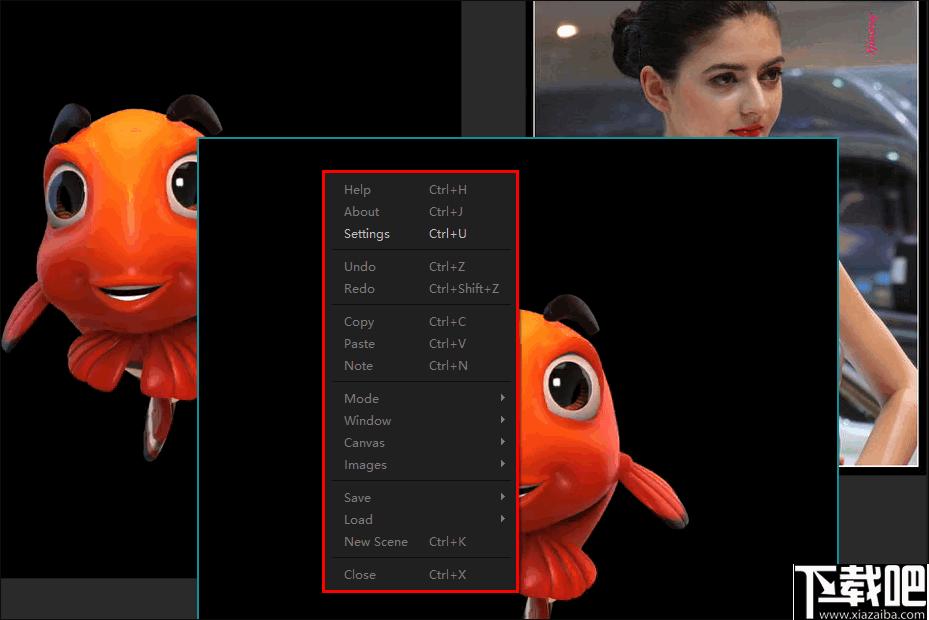Expand the Canvas submenu

(421, 443)
